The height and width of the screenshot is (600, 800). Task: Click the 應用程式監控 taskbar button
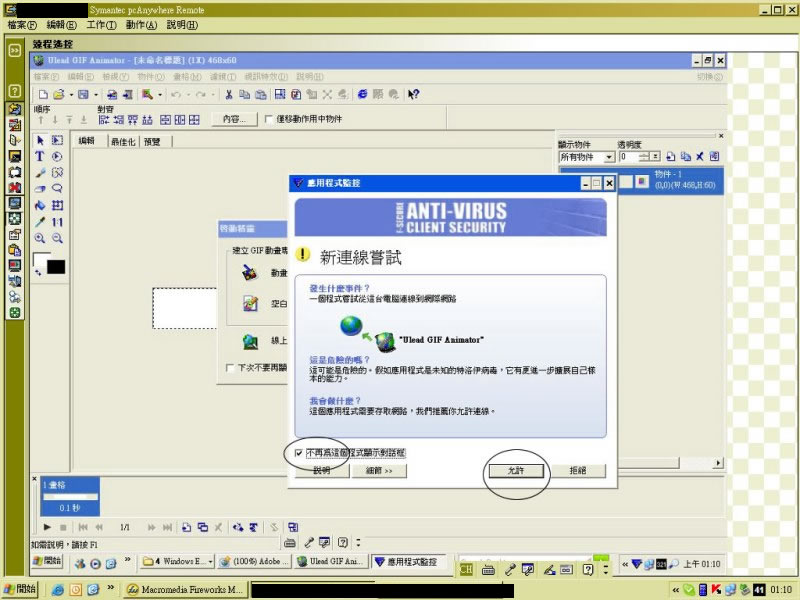(408, 562)
